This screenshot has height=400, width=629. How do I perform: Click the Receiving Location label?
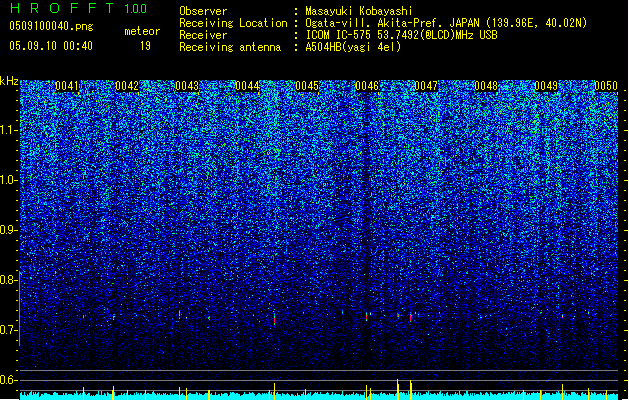(x=233, y=23)
